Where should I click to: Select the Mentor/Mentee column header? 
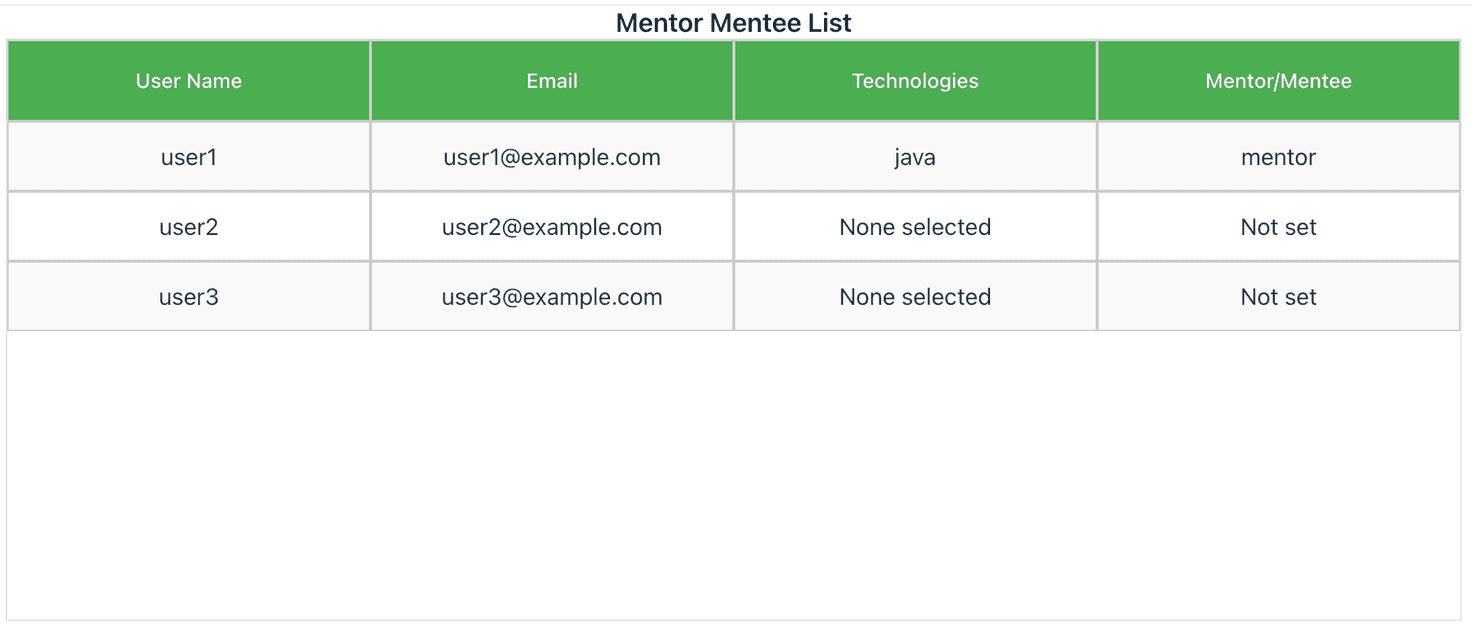pos(1278,81)
